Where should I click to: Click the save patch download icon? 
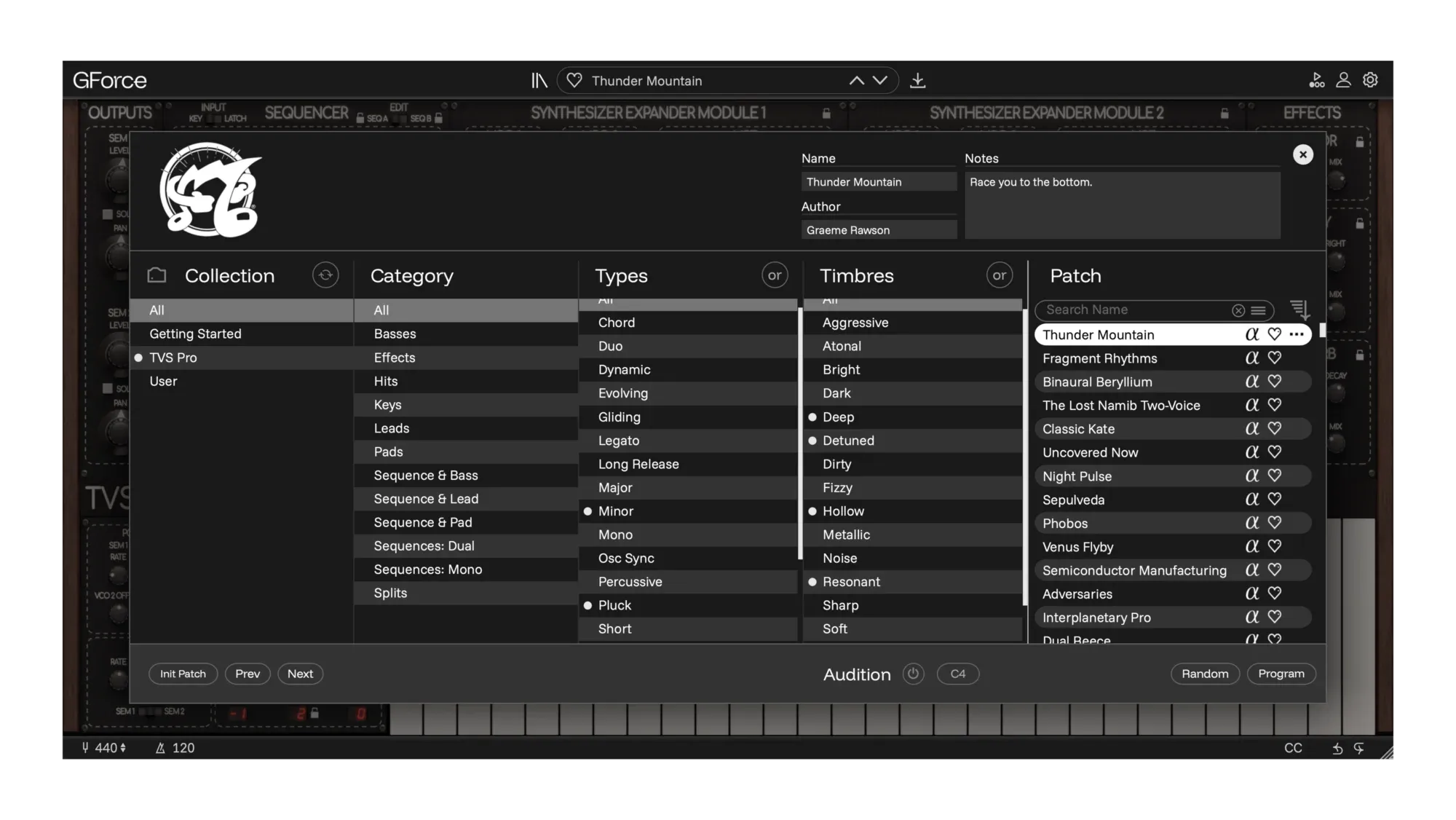coord(918,80)
